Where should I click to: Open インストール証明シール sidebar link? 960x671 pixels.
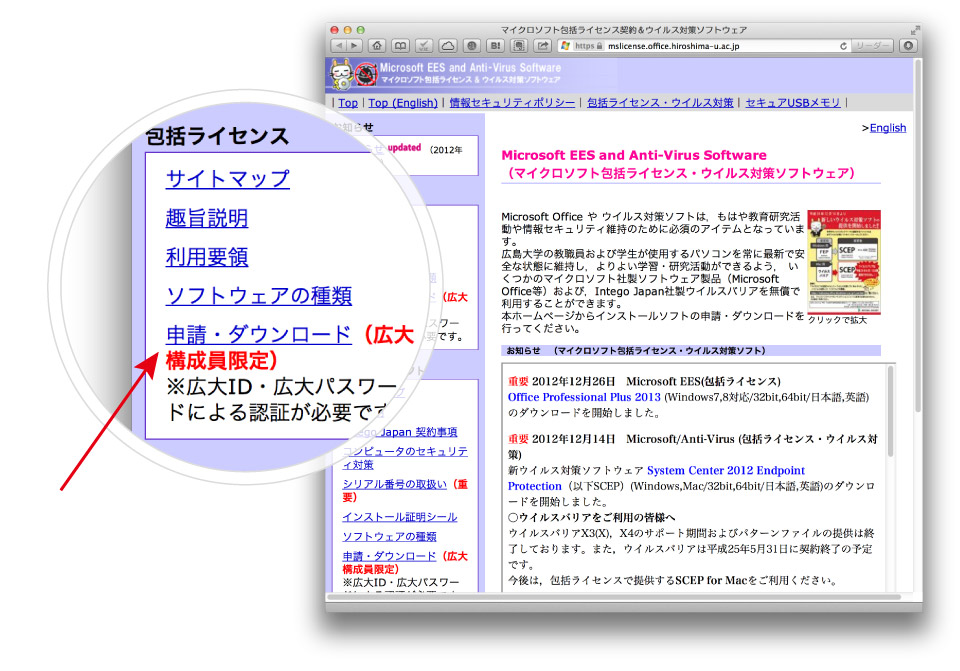pyautogui.click(x=400, y=517)
